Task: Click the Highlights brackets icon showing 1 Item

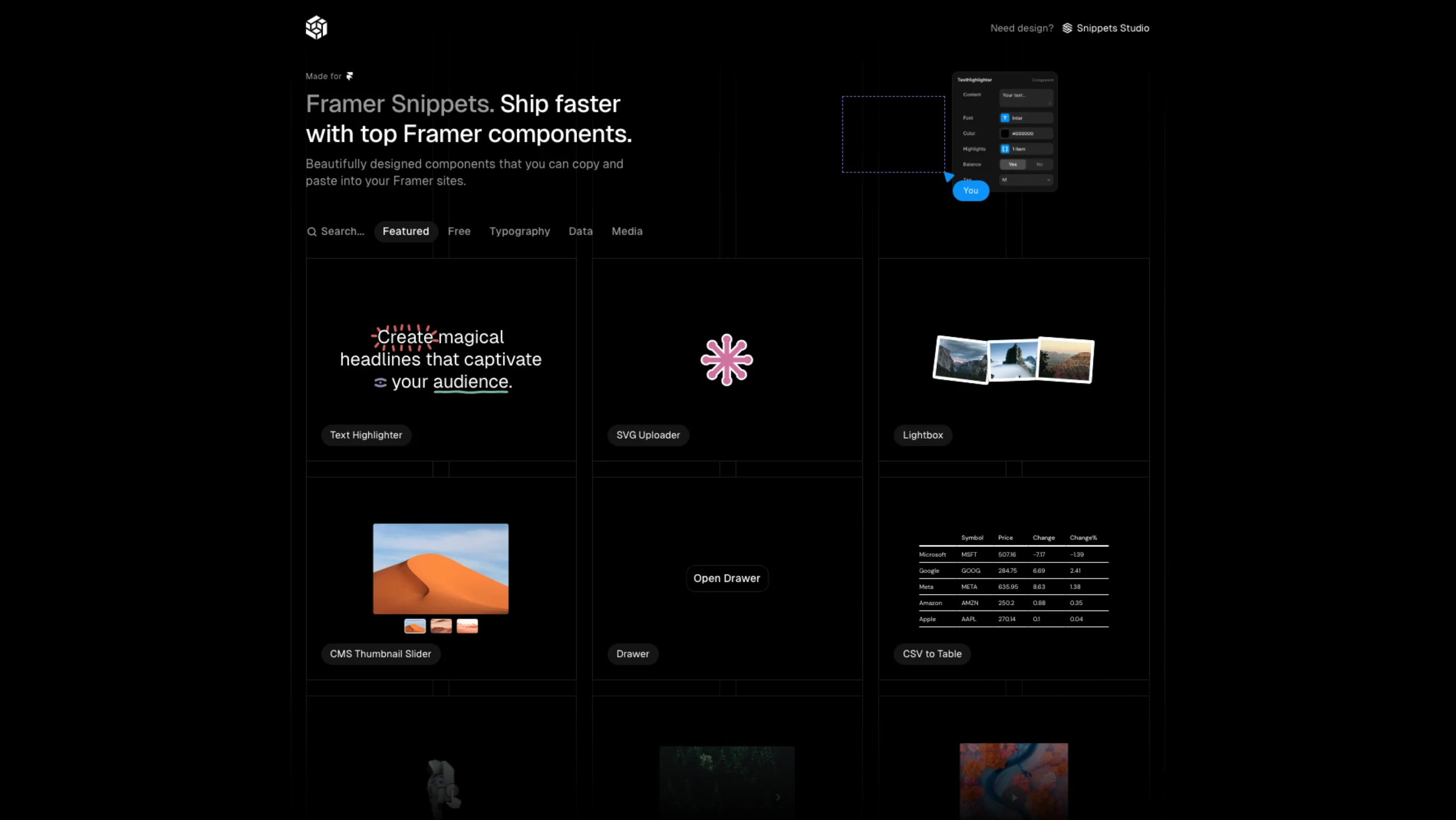Action: [x=1004, y=149]
